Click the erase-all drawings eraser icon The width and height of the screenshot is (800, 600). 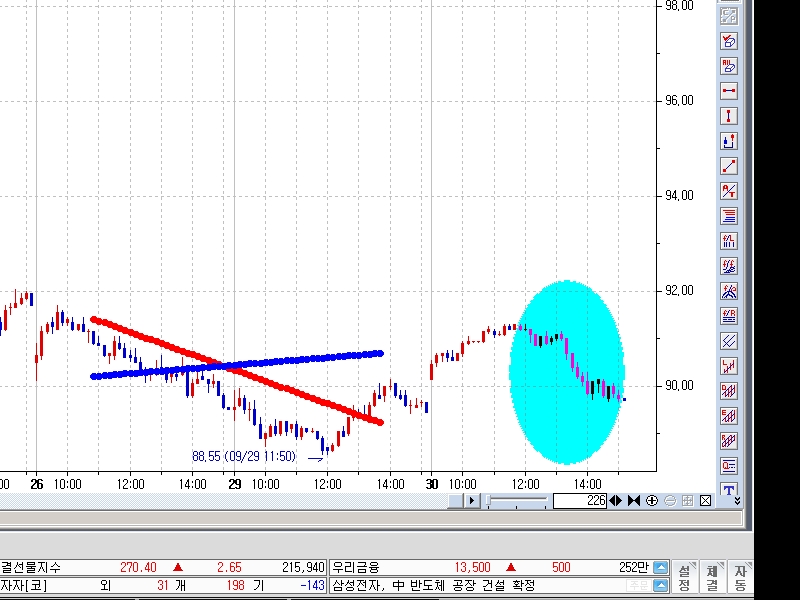tap(728, 41)
